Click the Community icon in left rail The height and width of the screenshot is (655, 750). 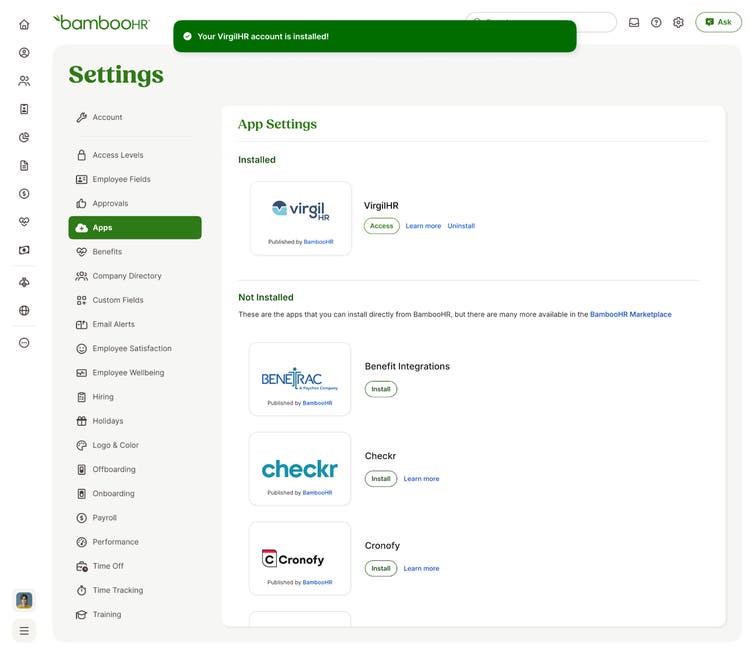24,282
